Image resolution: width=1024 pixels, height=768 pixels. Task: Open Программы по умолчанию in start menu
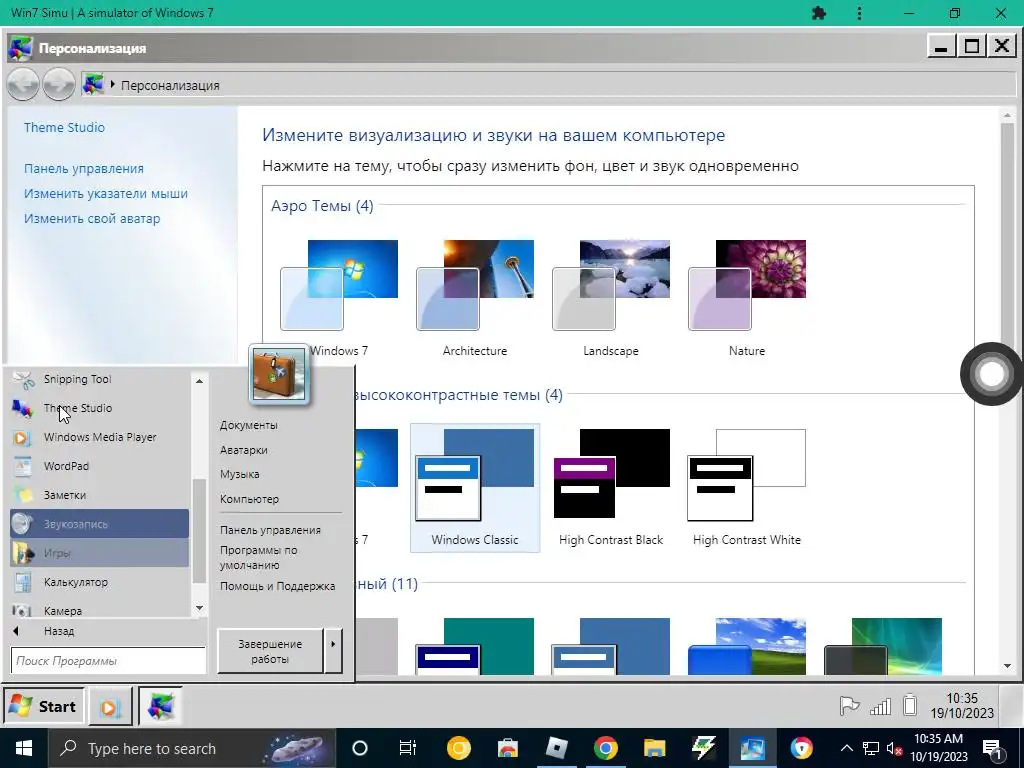point(259,558)
